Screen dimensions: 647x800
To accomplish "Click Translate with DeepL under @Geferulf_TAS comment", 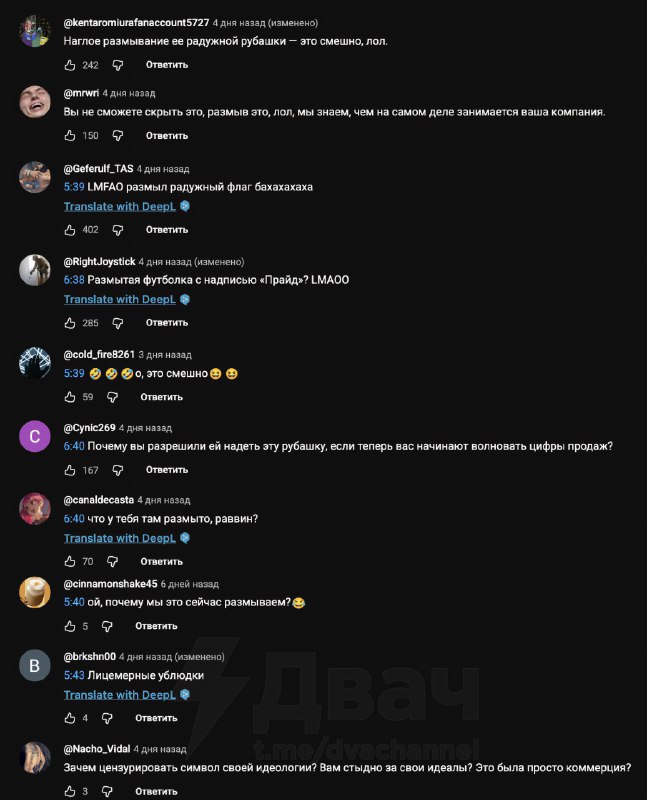I will 120,206.
